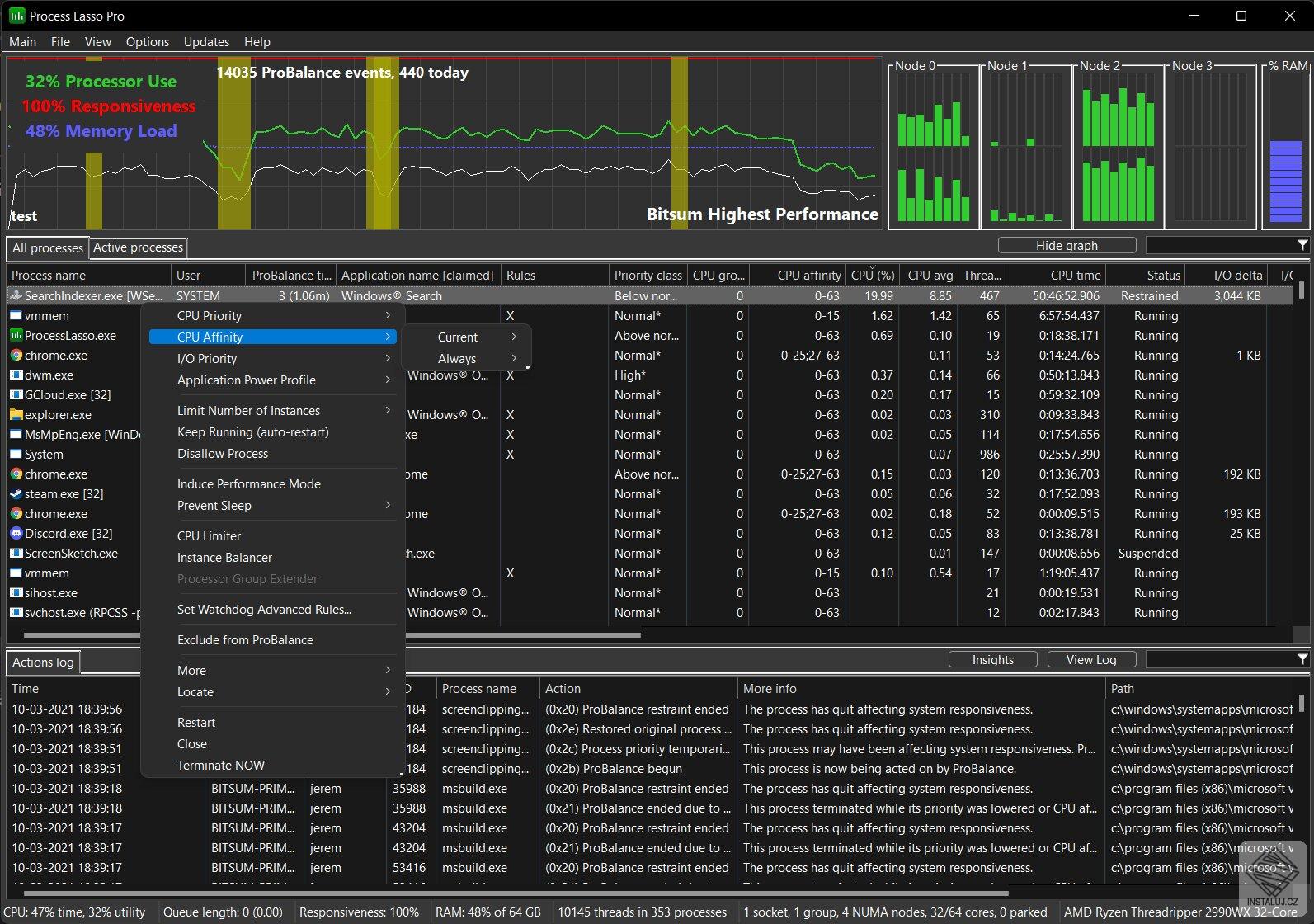
Task: Click the process list horizontal scrollbar
Action: [x=332, y=635]
